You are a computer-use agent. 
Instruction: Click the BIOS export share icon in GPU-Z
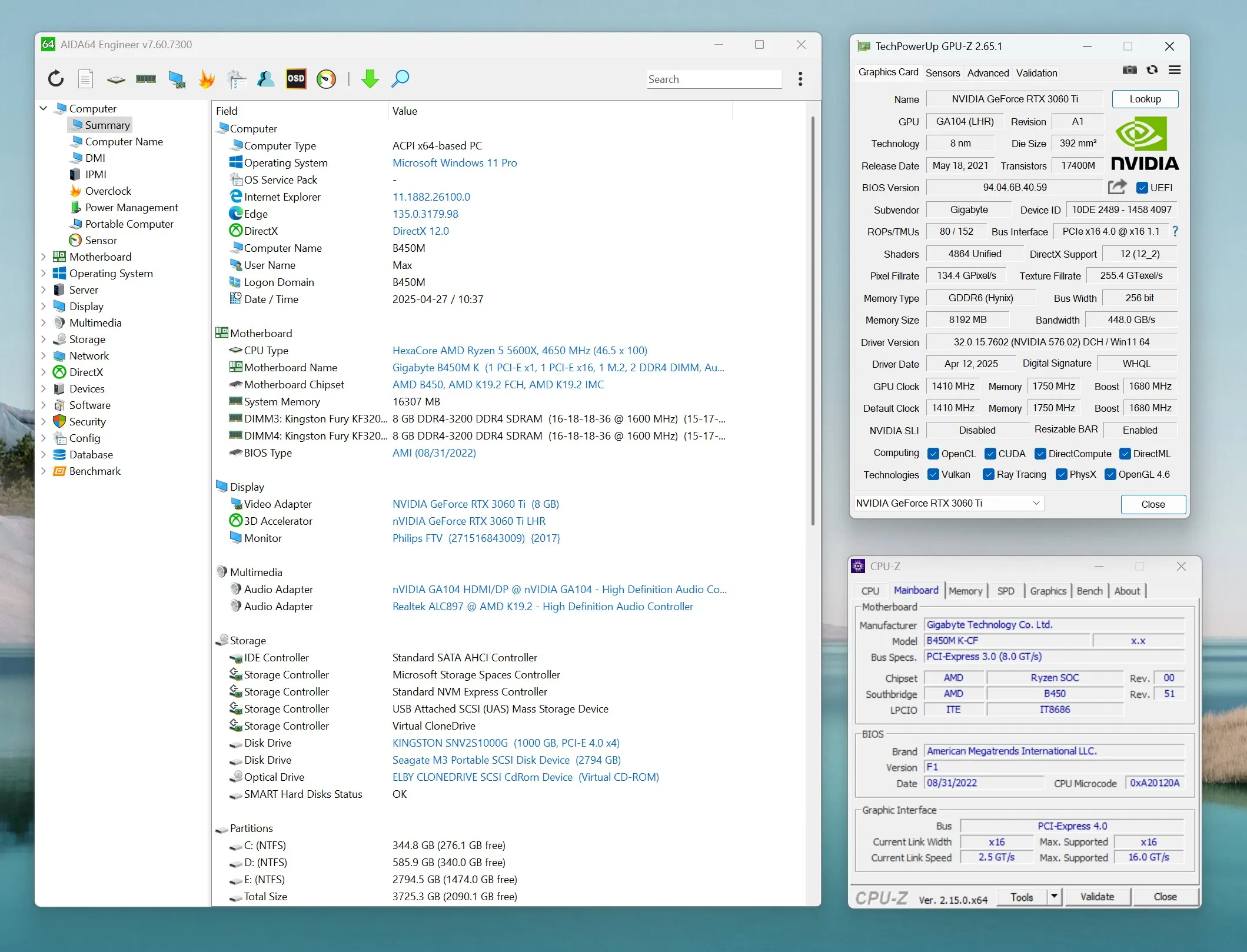[1117, 187]
